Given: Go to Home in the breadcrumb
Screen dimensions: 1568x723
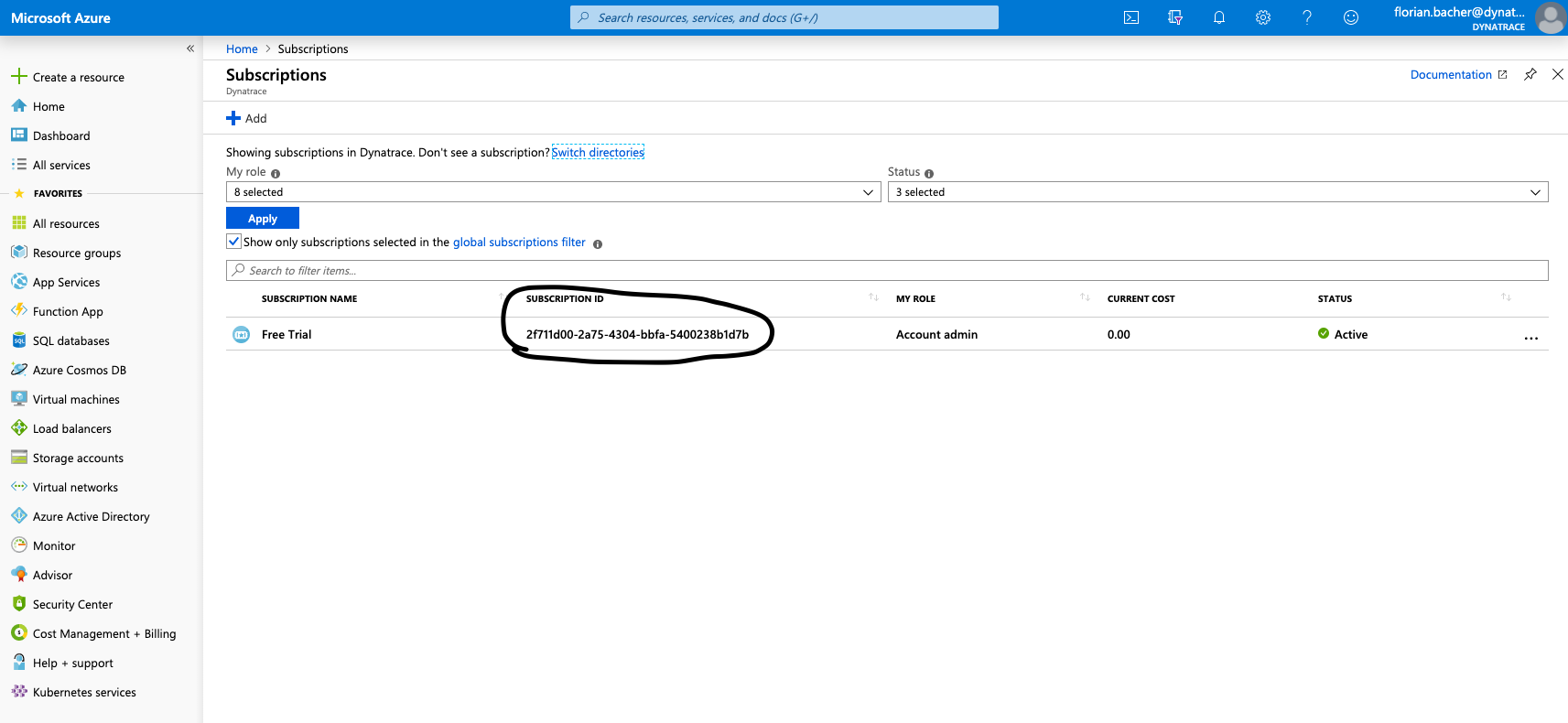Looking at the screenshot, I should tap(242, 49).
